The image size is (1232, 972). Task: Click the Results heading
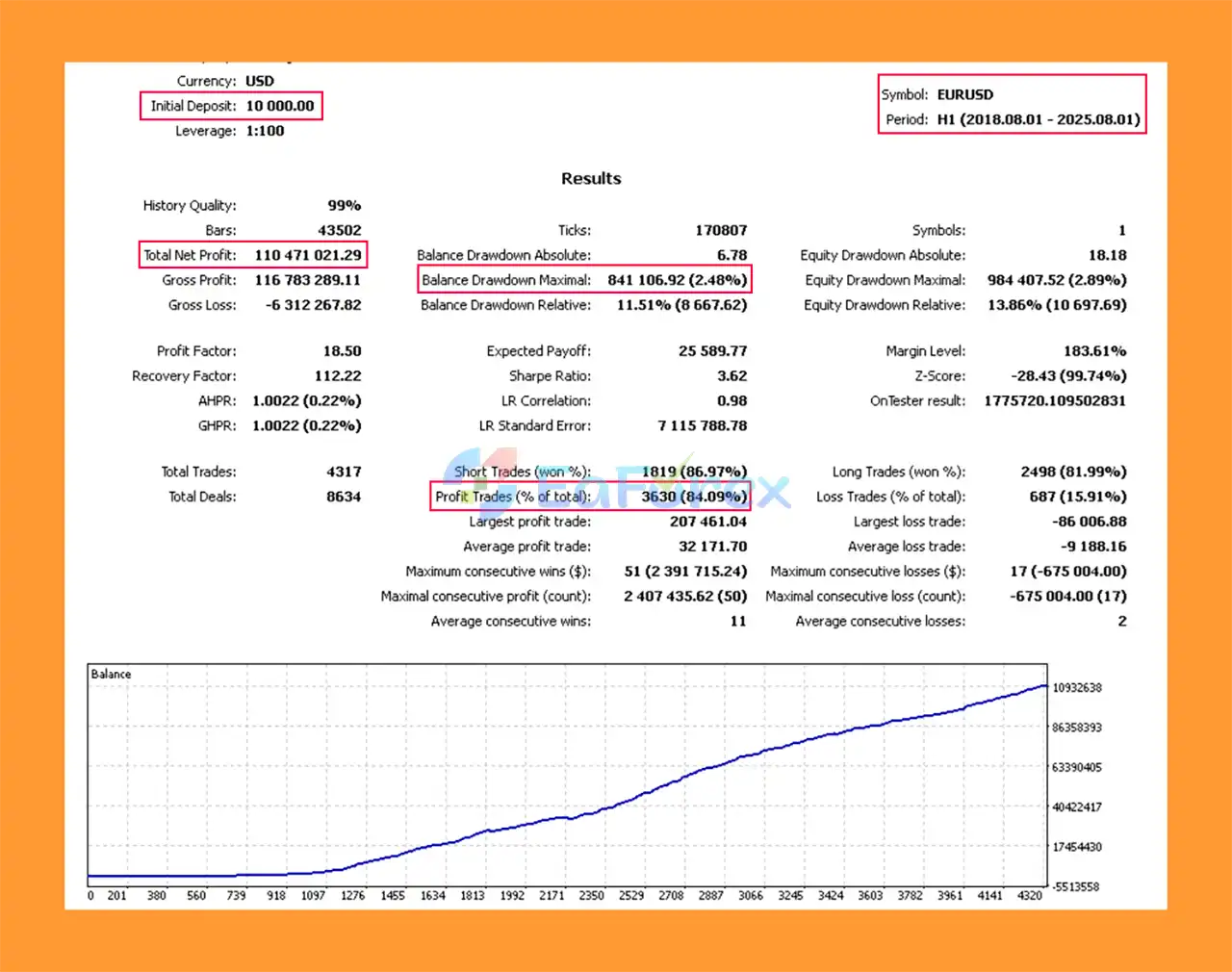click(591, 178)
